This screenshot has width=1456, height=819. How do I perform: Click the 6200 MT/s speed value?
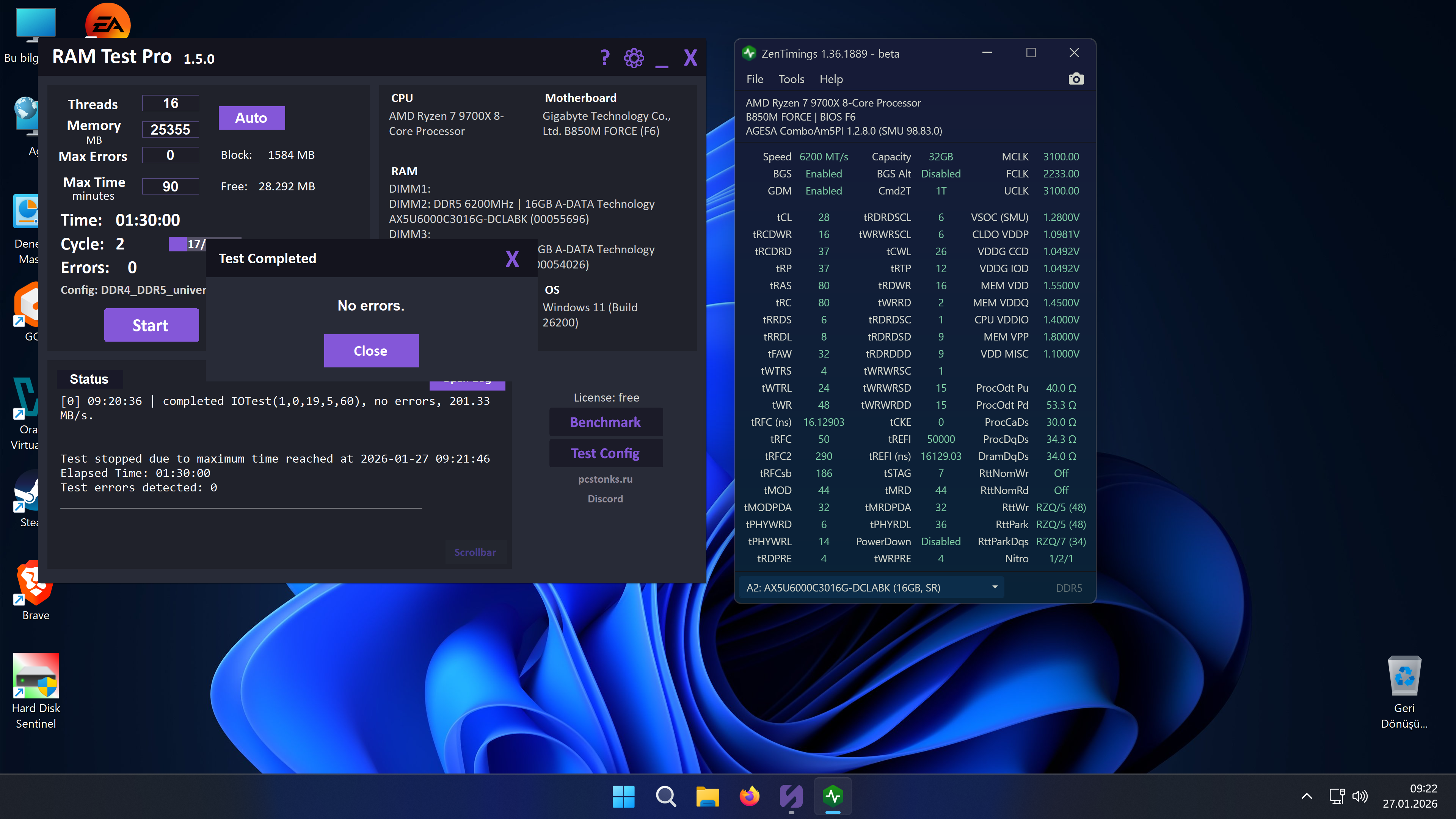[824, 157]
